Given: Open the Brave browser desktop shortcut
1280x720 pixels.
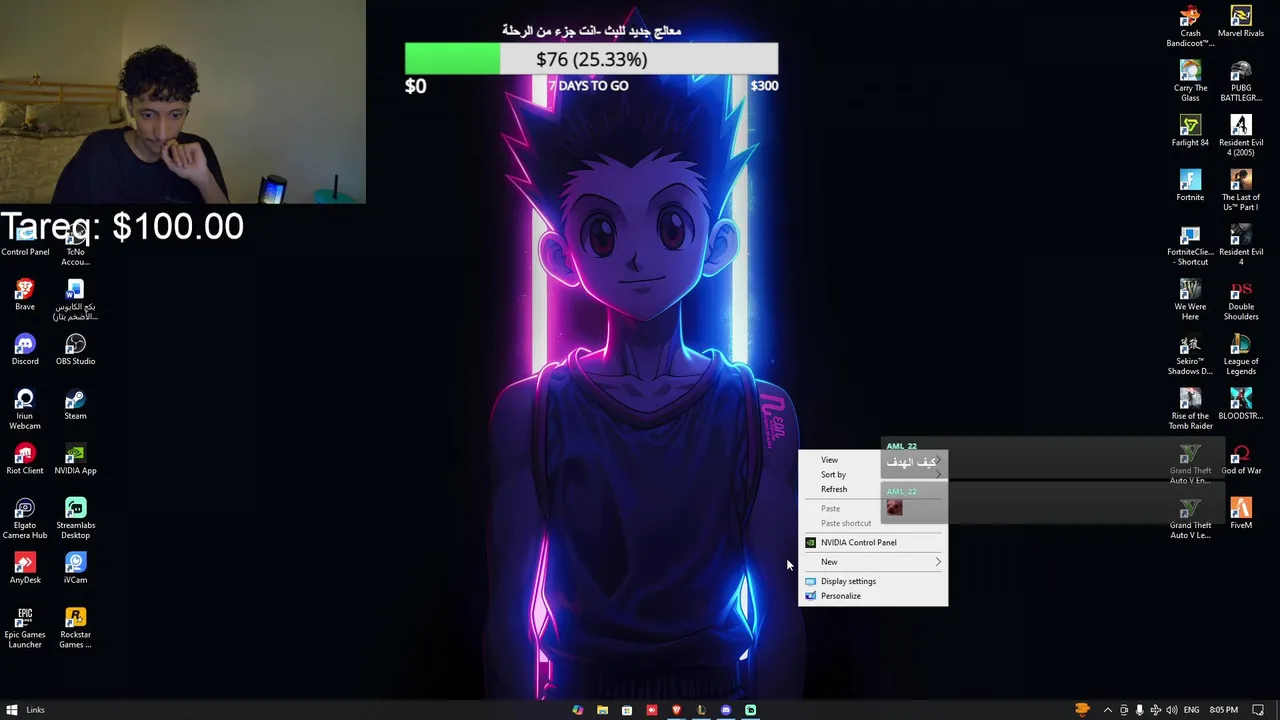Looking at the screenshot, I should [25, 295].
